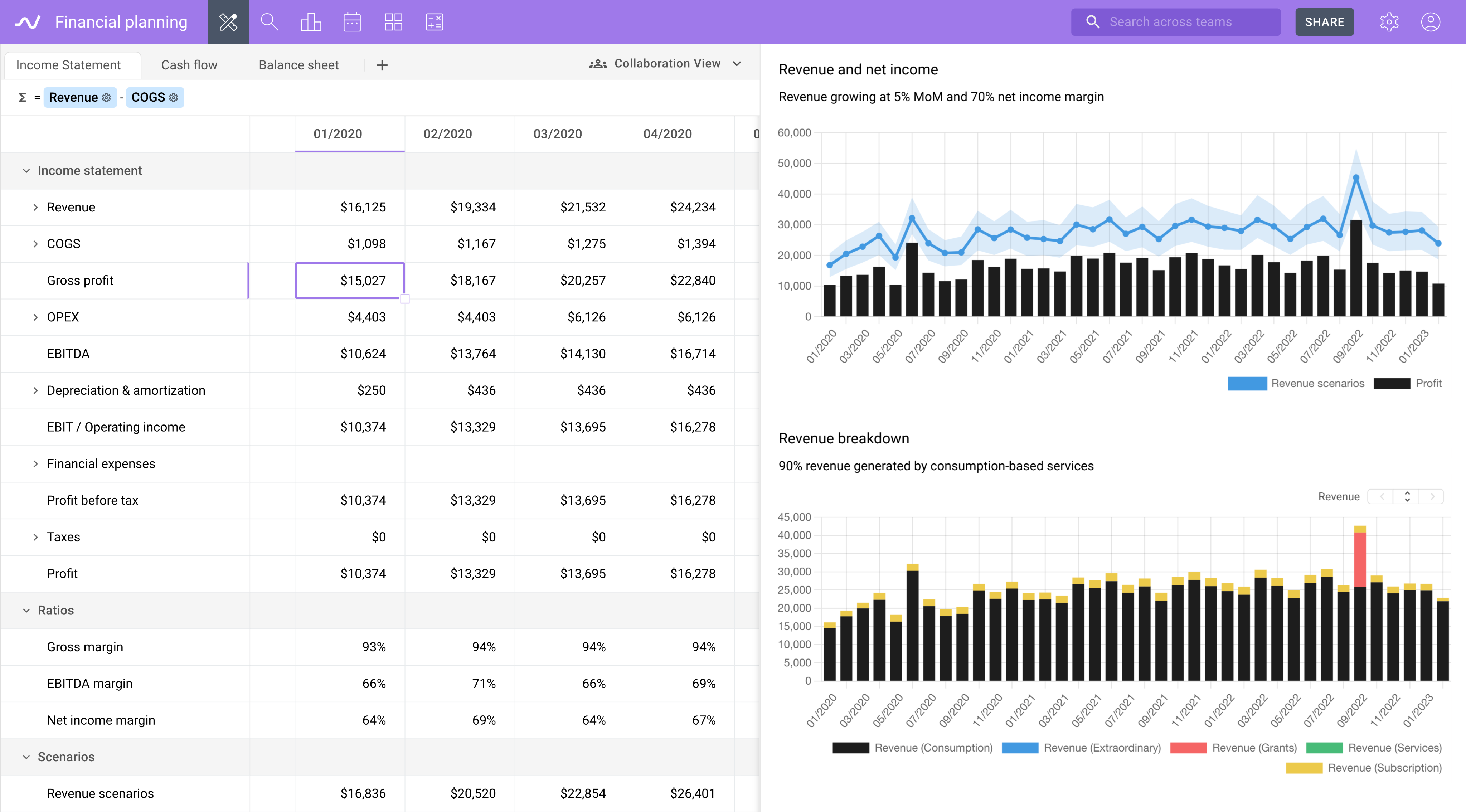This screenshot has width=1466, height=812.
Task: Select the design tools icon in header
Action: [228, 22]
